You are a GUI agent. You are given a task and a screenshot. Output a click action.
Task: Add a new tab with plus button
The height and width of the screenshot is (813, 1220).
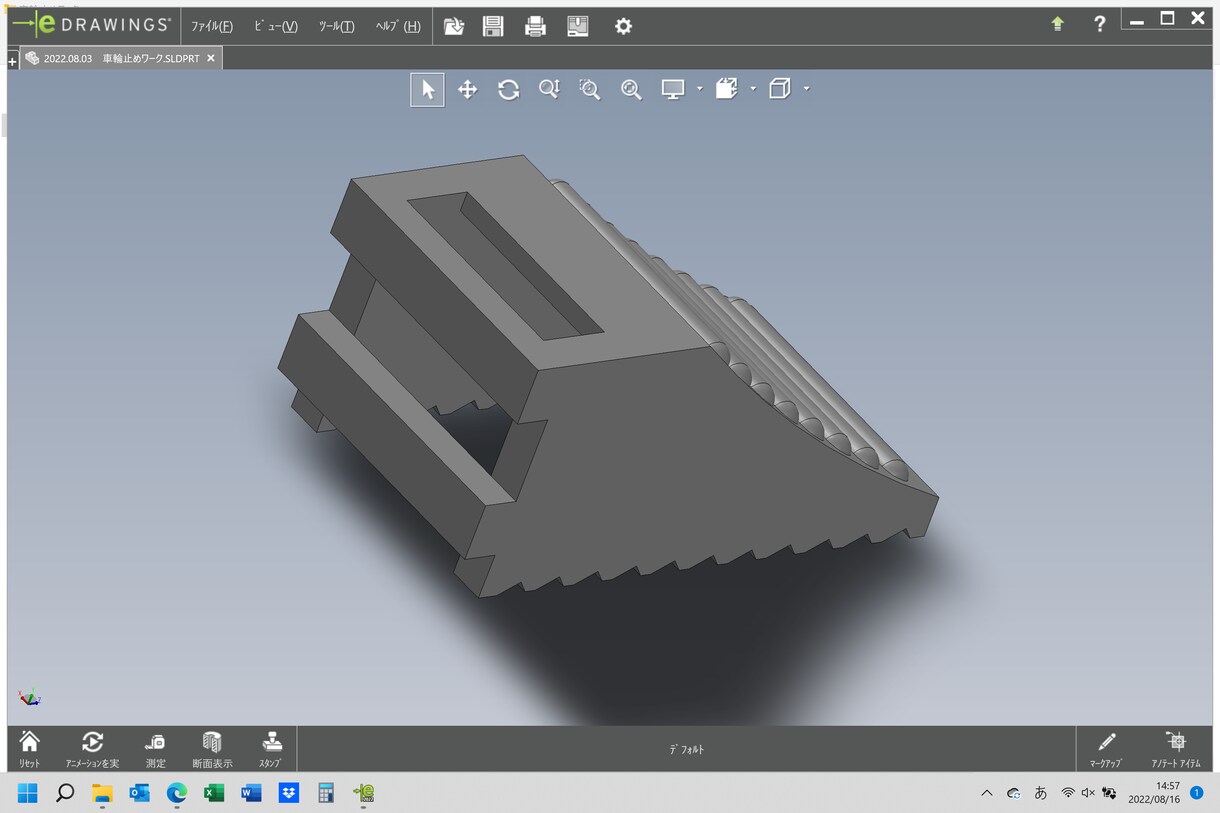point(13,62)
